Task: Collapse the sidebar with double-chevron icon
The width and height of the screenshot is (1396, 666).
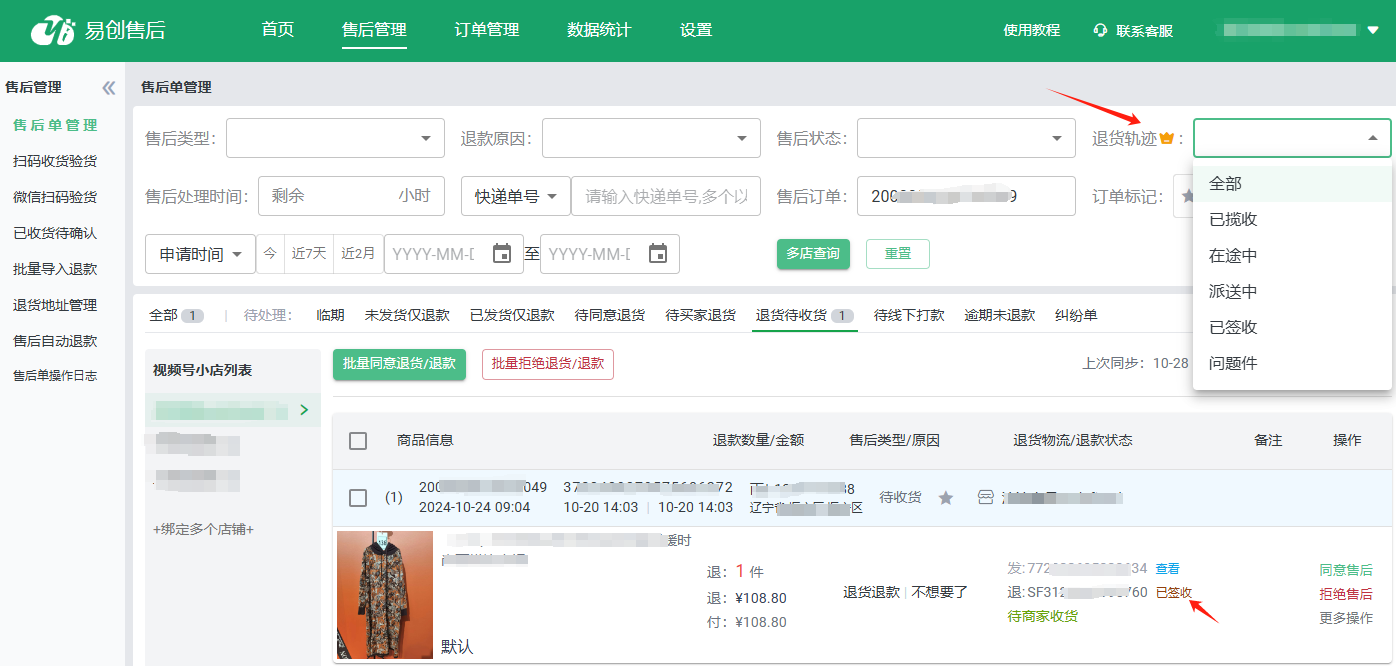Action: click(109, 88)
